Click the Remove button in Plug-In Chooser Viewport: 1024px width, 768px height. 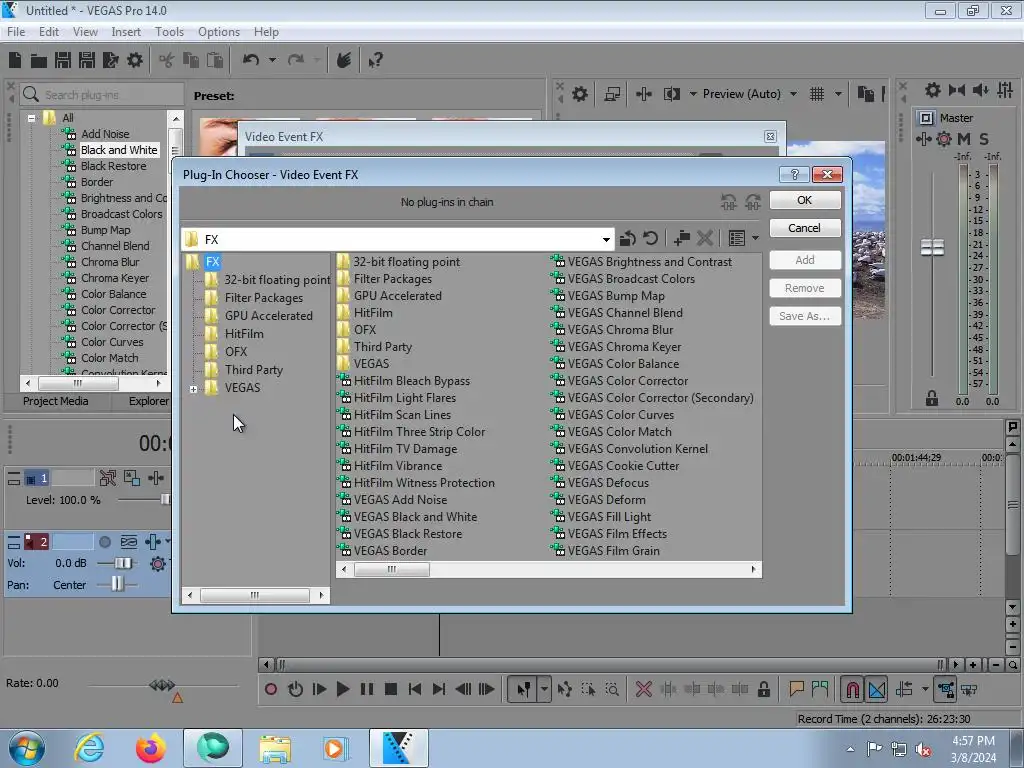[805, 288]
